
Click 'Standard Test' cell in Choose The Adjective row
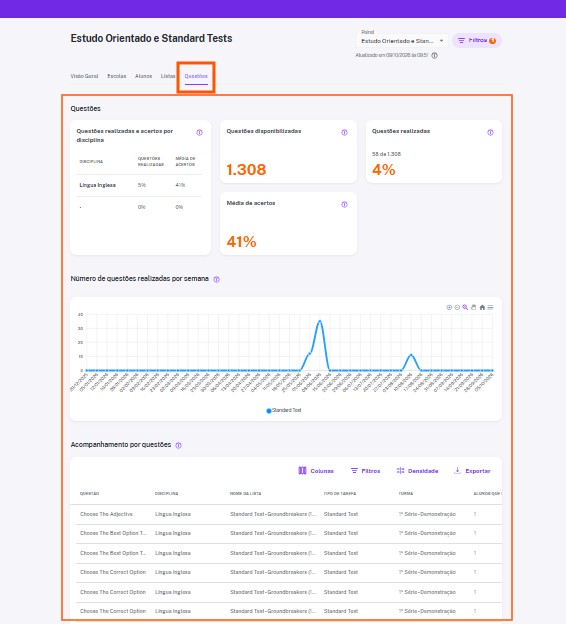(x=341, y=514)
